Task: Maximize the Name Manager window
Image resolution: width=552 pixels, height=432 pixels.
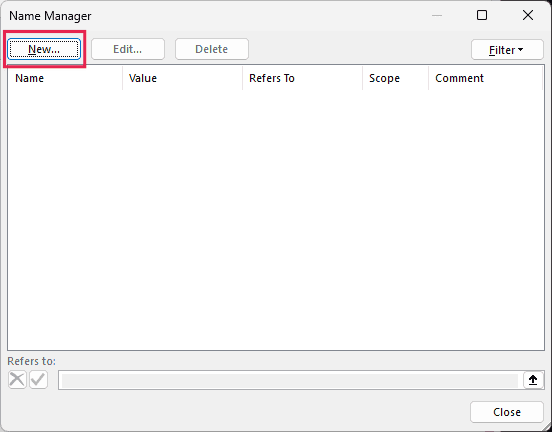Action: (x=482, y=15)
